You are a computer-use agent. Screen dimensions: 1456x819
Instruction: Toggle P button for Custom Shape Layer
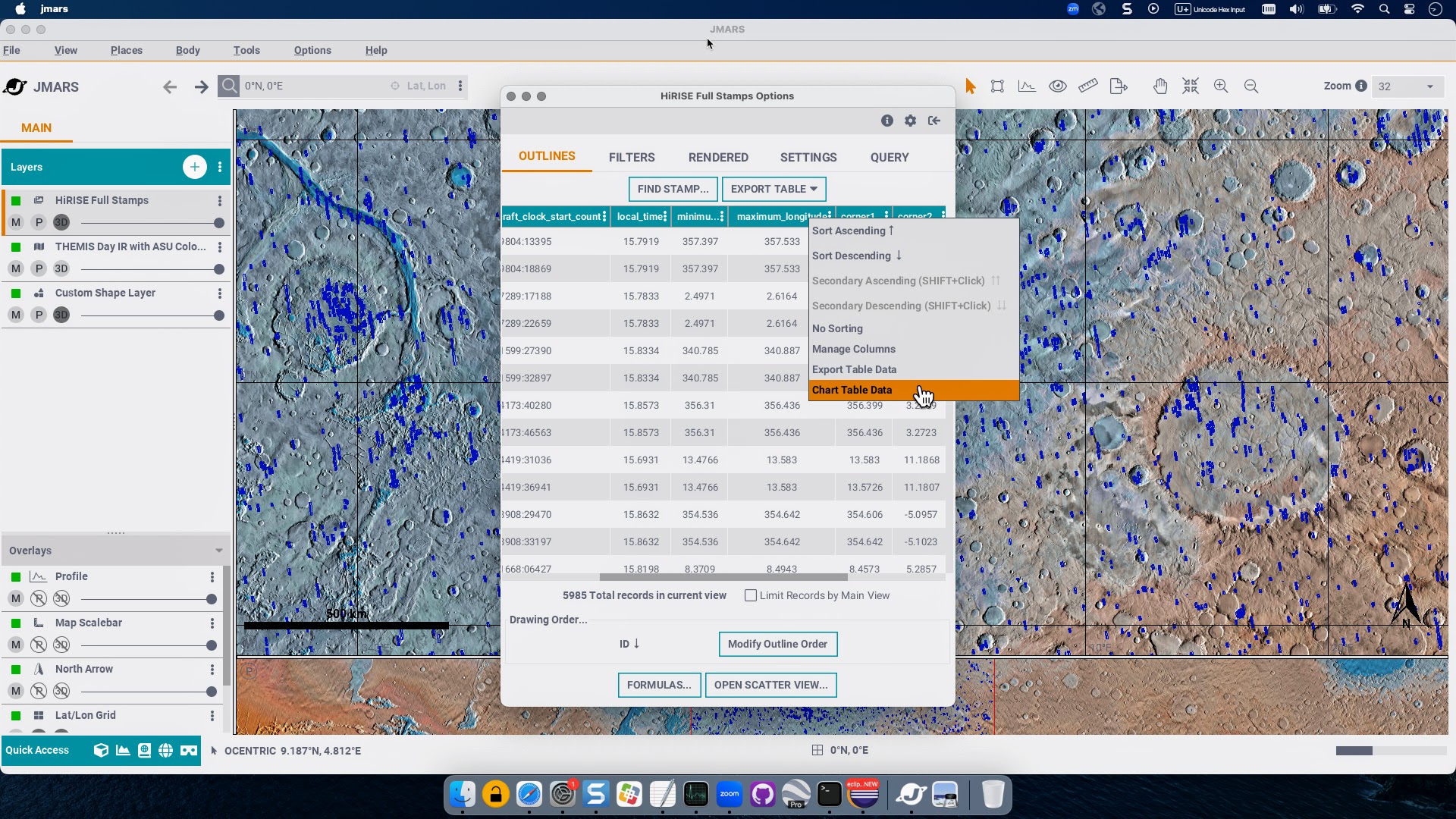[x=39, y=315]
